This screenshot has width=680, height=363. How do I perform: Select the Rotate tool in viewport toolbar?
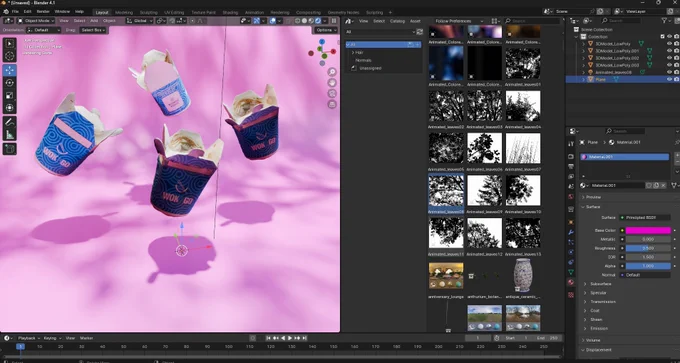(10, 83)
